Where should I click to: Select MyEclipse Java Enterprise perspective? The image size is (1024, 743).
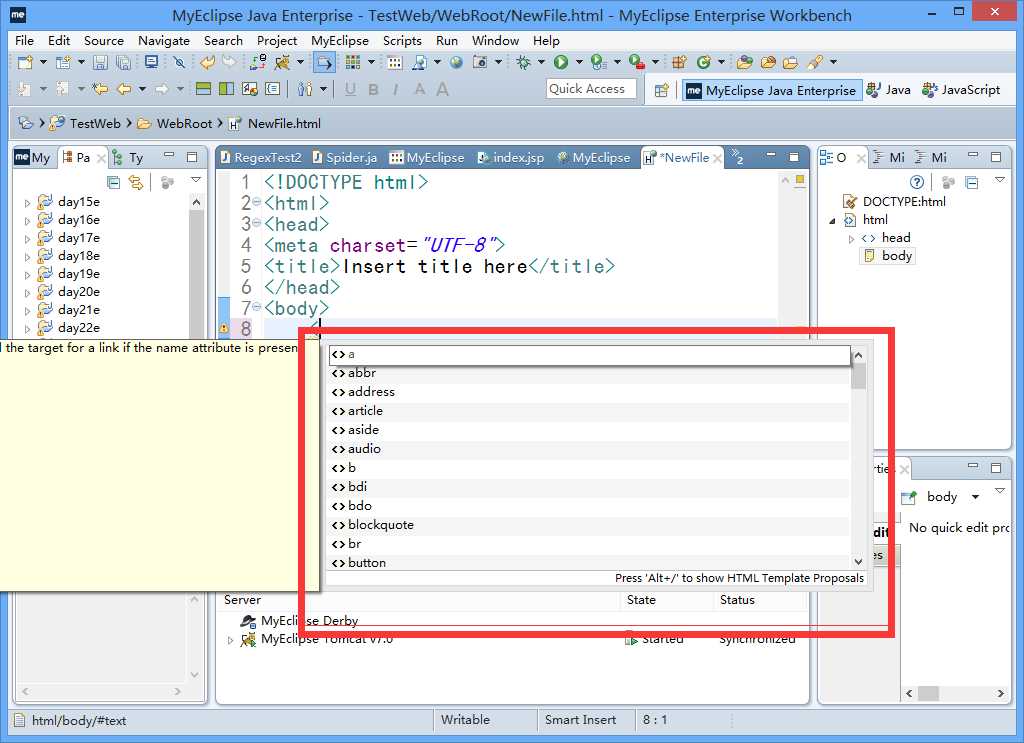(x=772, y=90)
